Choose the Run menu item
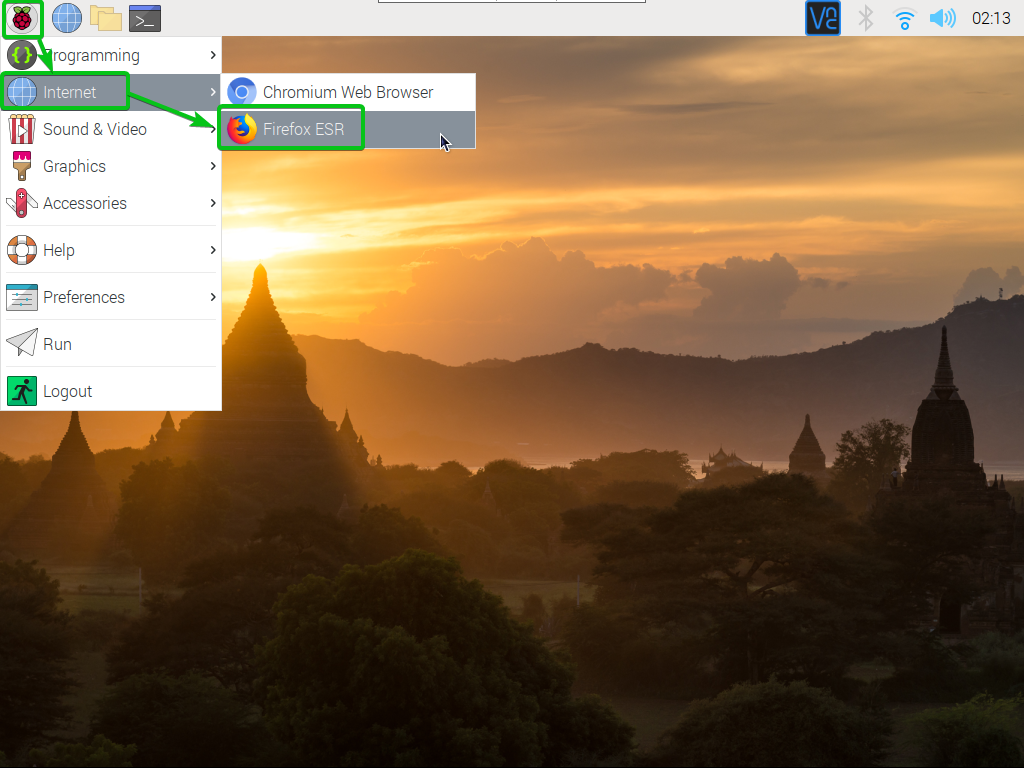The width and height of the screenshot is (1024, 768). coord(111,344)
